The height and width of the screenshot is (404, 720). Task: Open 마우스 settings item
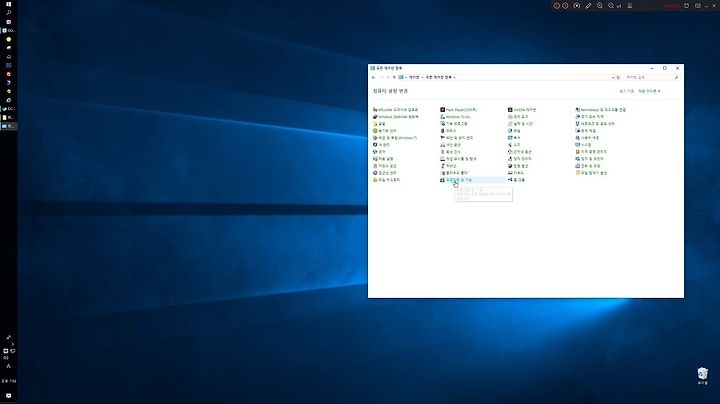click(448, 131)
